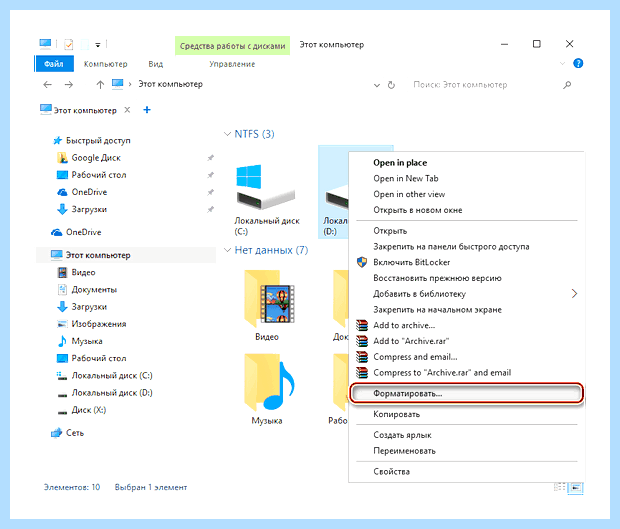Click the magnifier search icon

(567, 85)
